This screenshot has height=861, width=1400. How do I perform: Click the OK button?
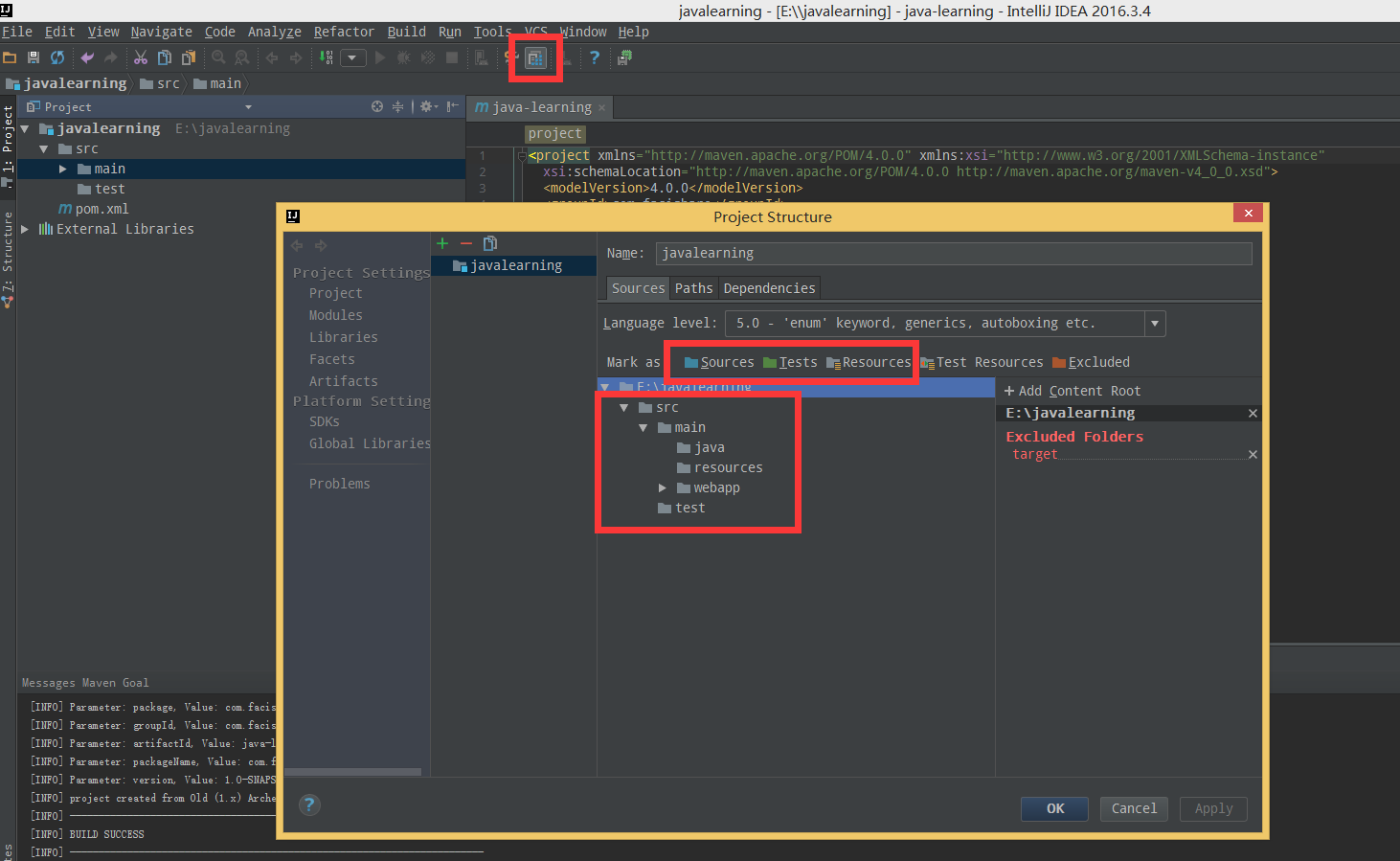pyautogui.click(x=1054, y=809)
